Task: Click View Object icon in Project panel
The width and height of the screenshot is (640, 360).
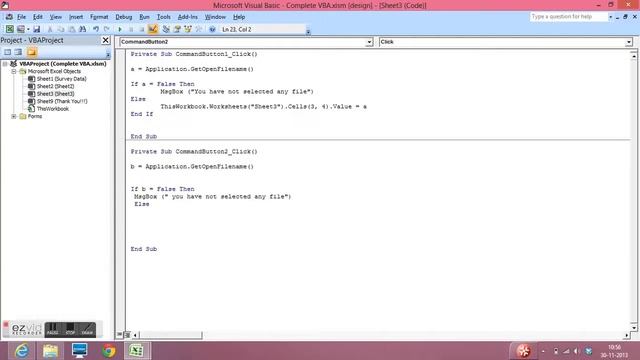Action: [x=18, y=52]
